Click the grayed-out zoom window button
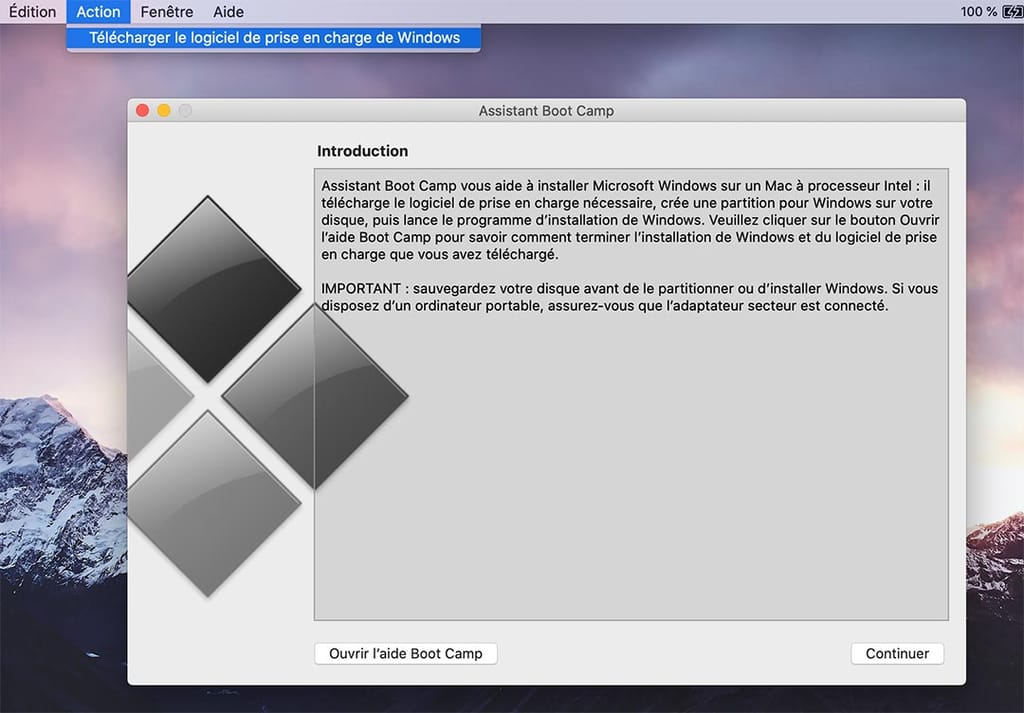Viewport: 1024px width, 713px height. point(185,110)
